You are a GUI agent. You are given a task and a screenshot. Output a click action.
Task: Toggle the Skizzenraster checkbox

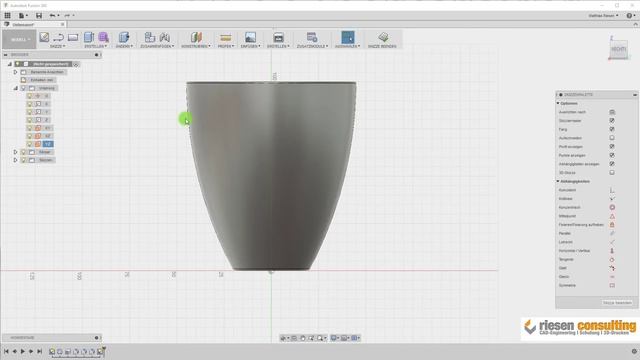coord(612,120)
